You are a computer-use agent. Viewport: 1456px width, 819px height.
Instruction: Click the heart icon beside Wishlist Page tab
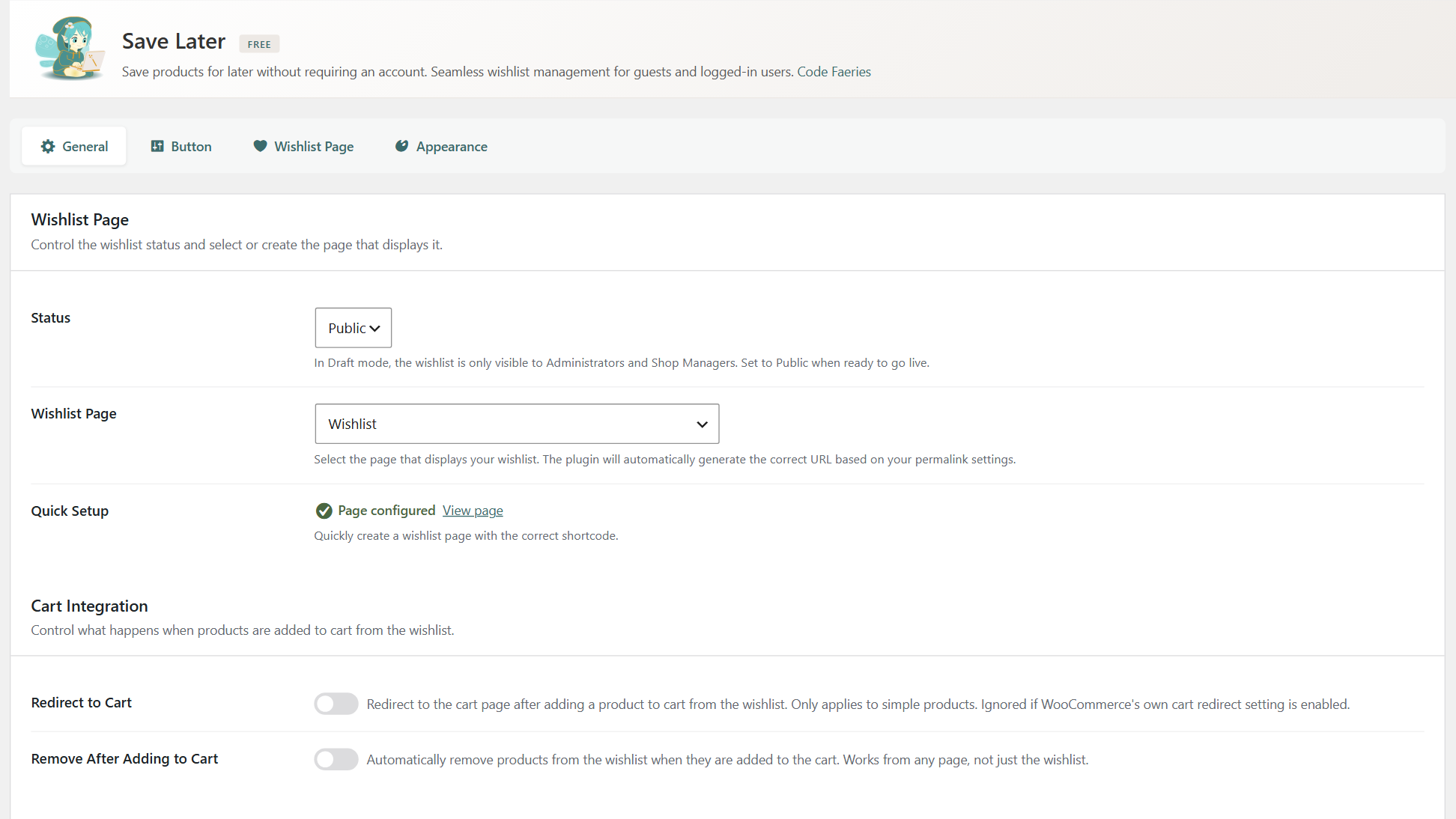260,146
